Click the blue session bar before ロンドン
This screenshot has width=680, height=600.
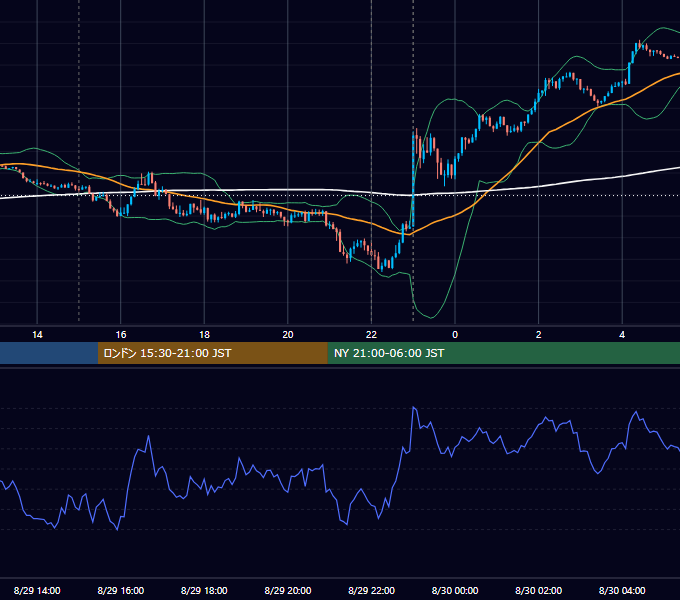tap(49, 353)
